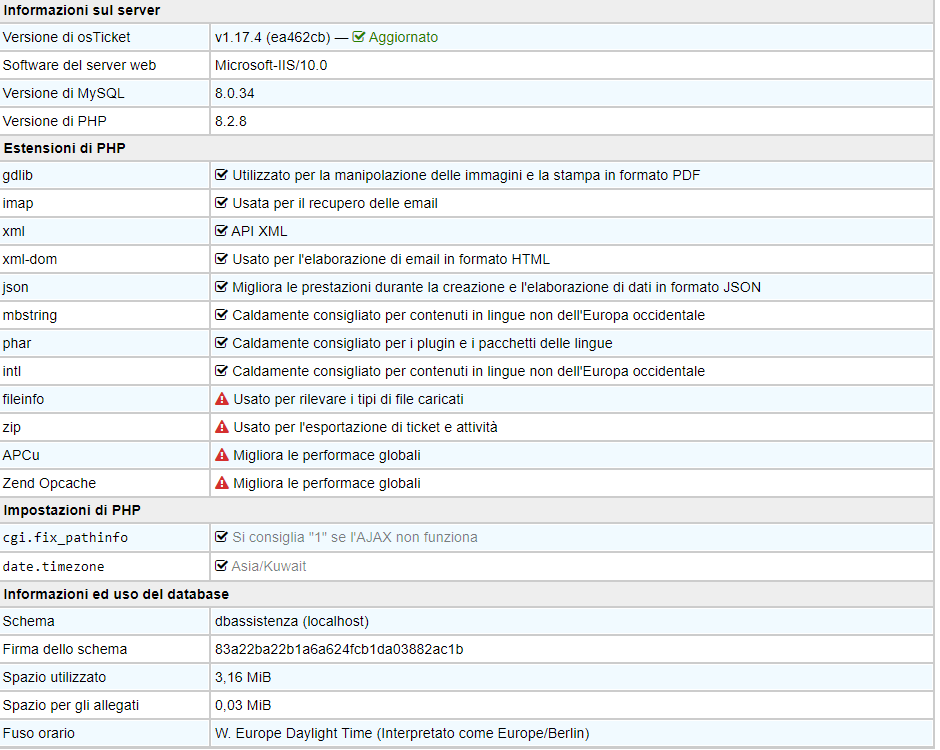
Task: Click the Versione di PHP label
Action: [x=55, y=121]
